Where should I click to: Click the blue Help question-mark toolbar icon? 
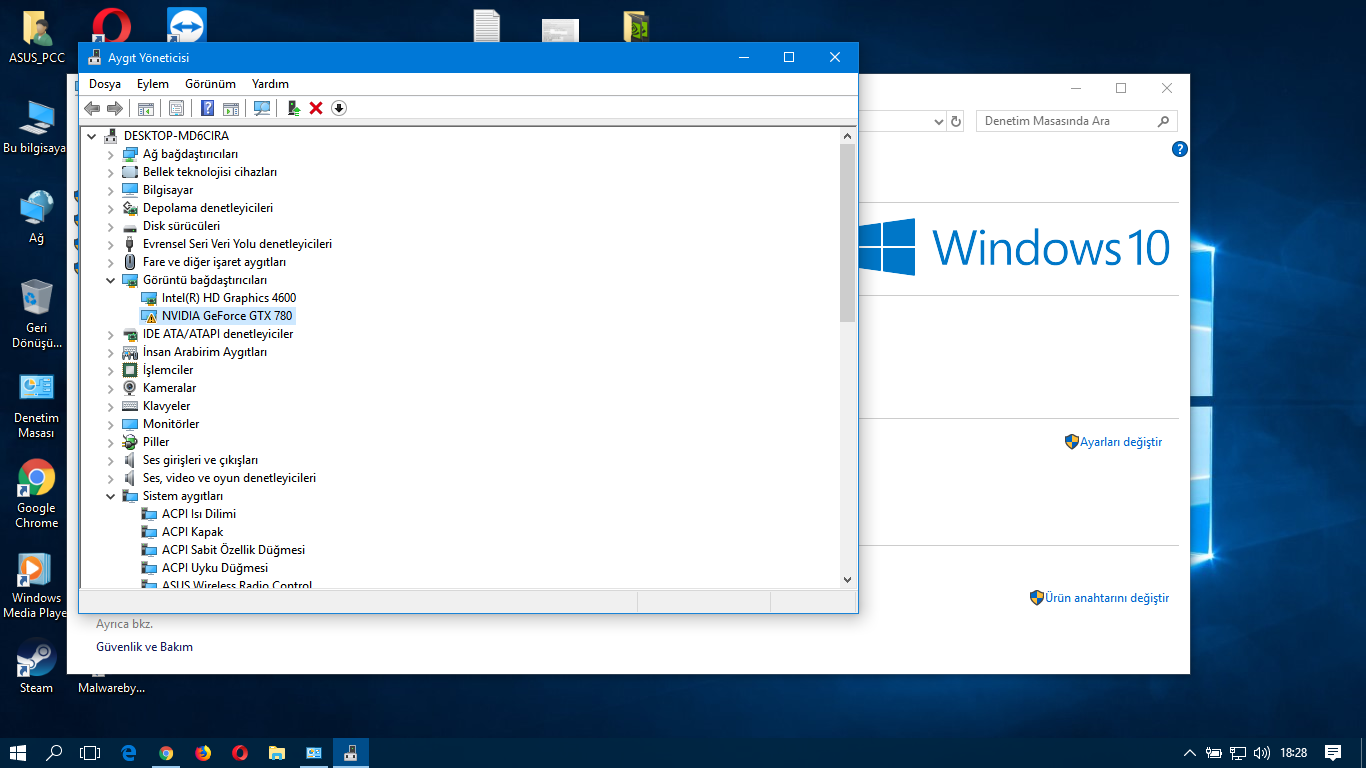tap(208, 108)
